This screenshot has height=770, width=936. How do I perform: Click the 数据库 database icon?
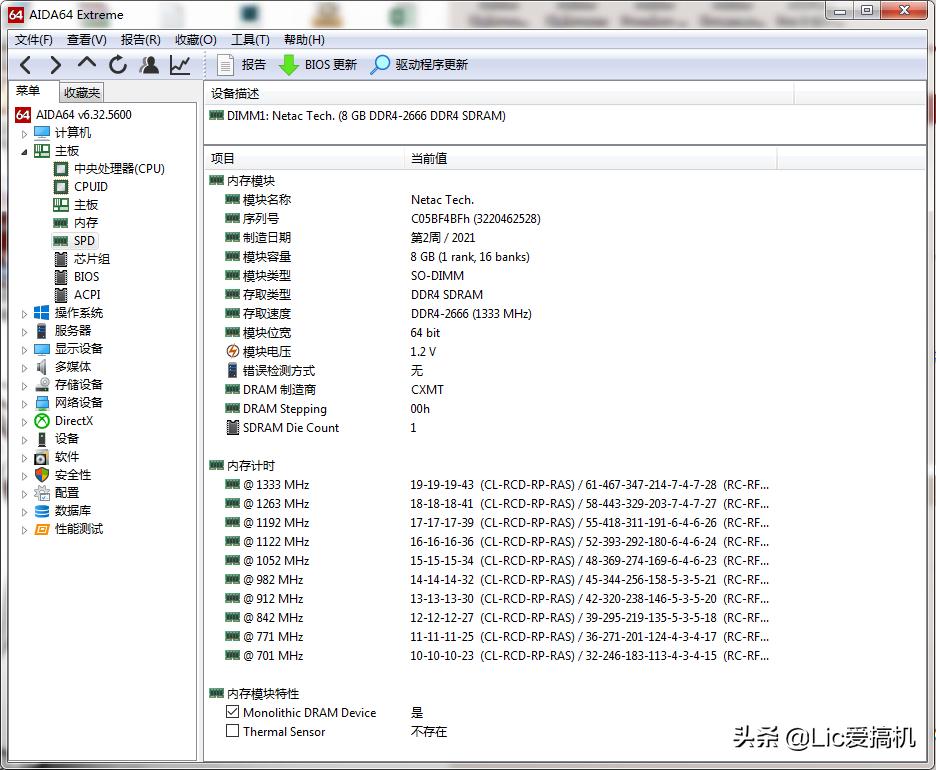click(42, 511)
